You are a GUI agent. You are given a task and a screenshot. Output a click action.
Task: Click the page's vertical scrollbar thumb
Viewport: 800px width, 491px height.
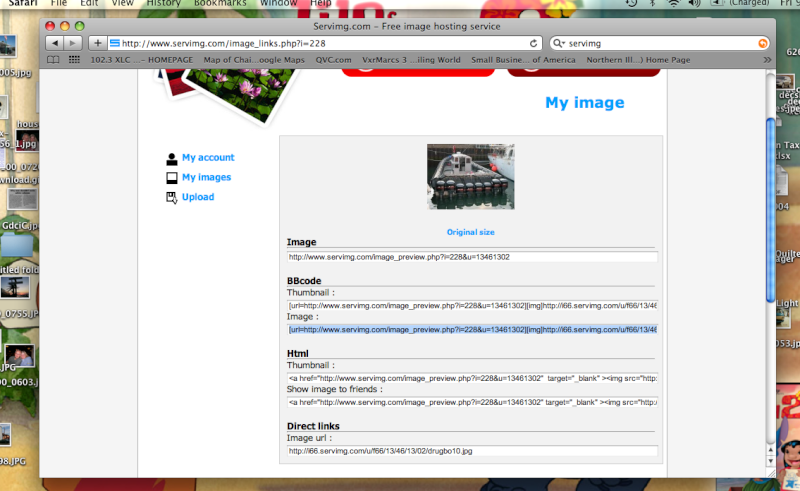pos(770,210)
